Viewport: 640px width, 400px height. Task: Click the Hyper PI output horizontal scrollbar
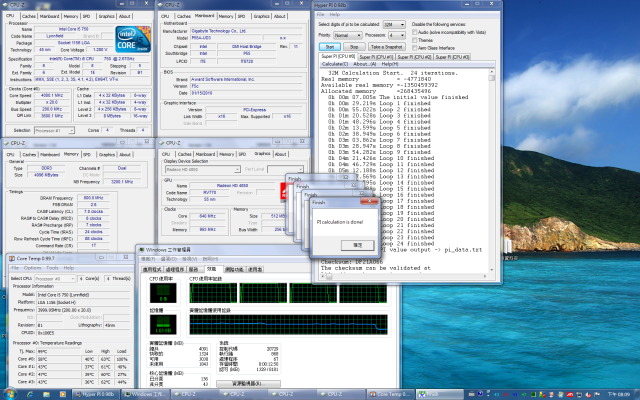pos(404,276)
